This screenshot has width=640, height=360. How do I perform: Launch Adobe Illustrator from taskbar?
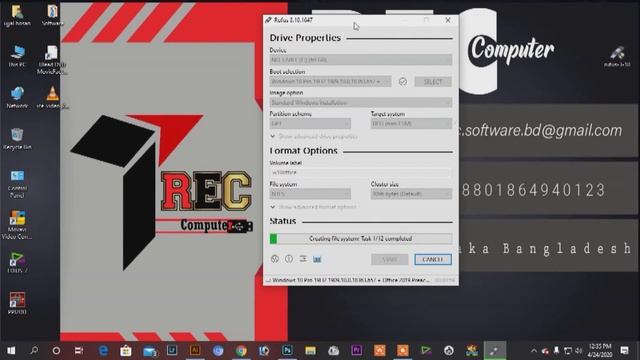tap(195, 350)
